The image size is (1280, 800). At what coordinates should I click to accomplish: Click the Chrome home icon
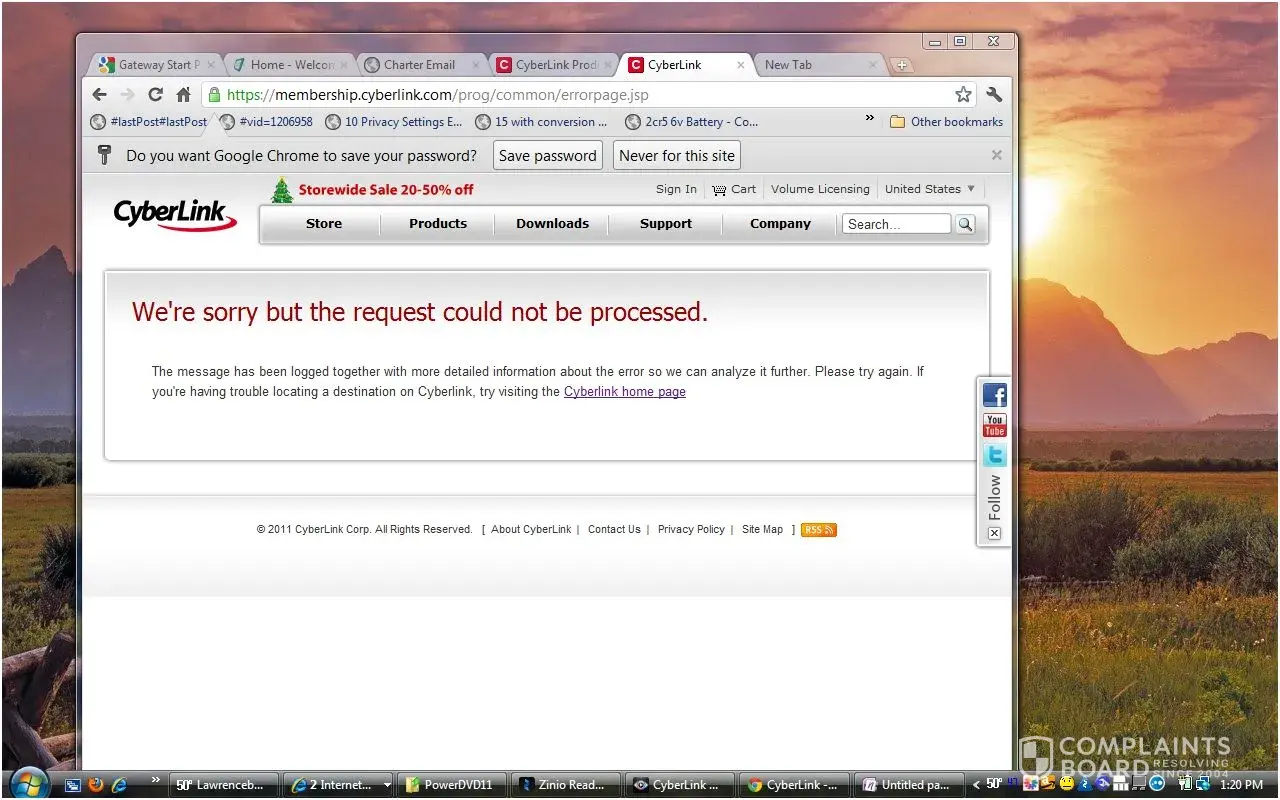pos(183,95)
